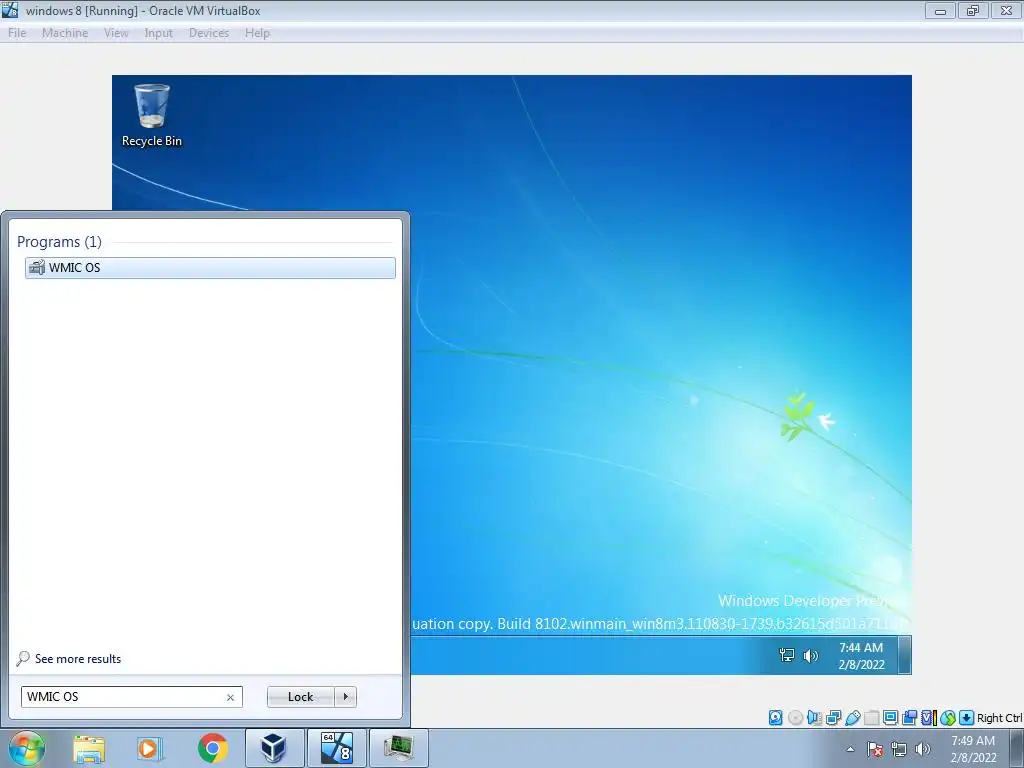Viewport: 1024px width, 768px height.
Task: Expand the shutdown options arrow beside Lock
Action: (345, 697)
